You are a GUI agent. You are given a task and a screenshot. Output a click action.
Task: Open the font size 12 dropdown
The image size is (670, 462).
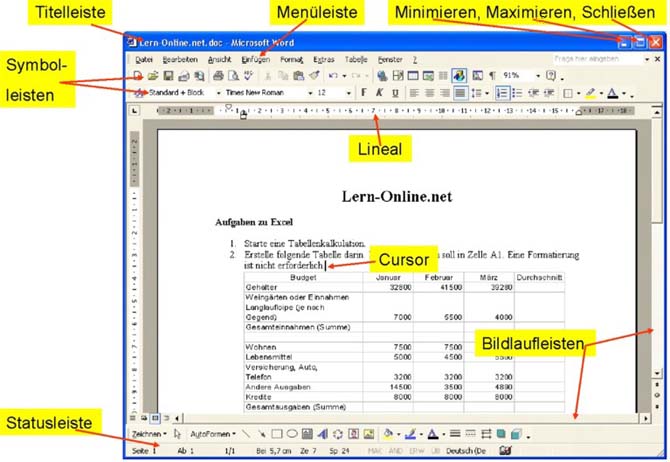(x=349, y=93)
